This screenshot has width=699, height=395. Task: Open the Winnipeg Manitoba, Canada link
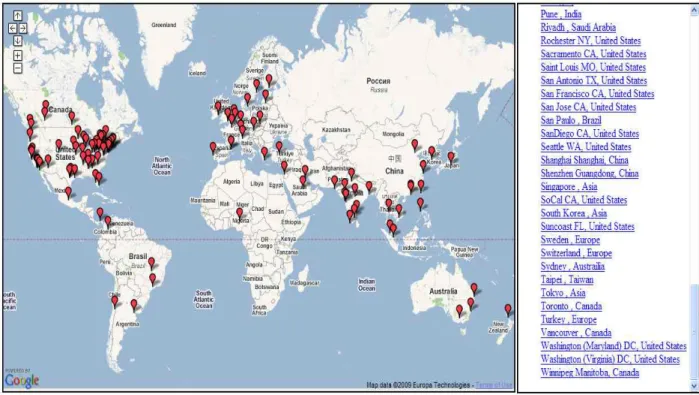(x=590, y=373)
